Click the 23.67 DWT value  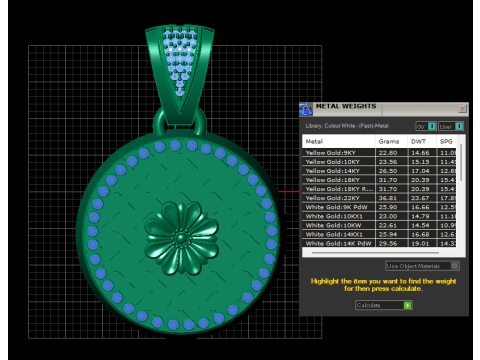tap(420, 198)
